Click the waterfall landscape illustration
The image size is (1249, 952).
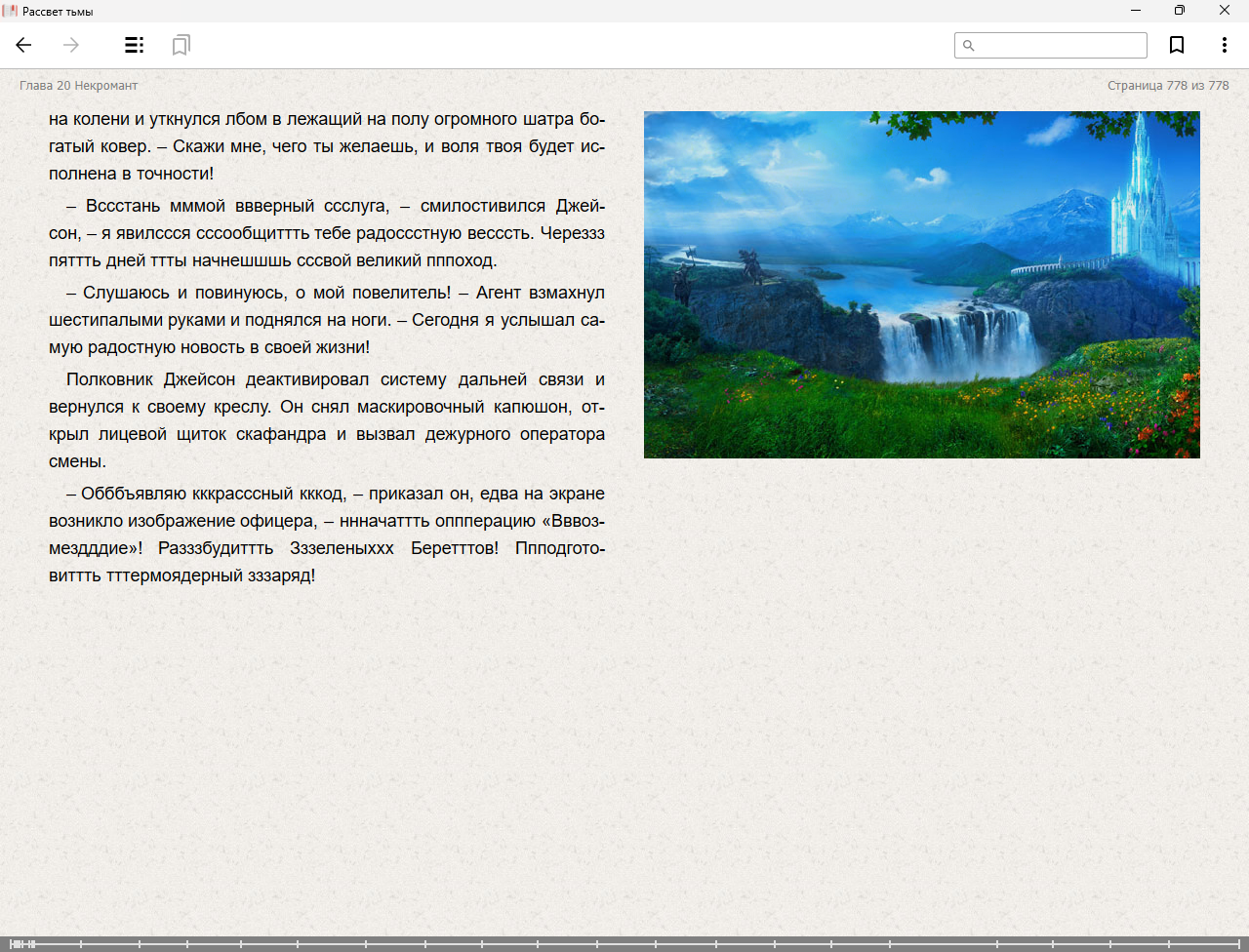[x=921, y=284]
